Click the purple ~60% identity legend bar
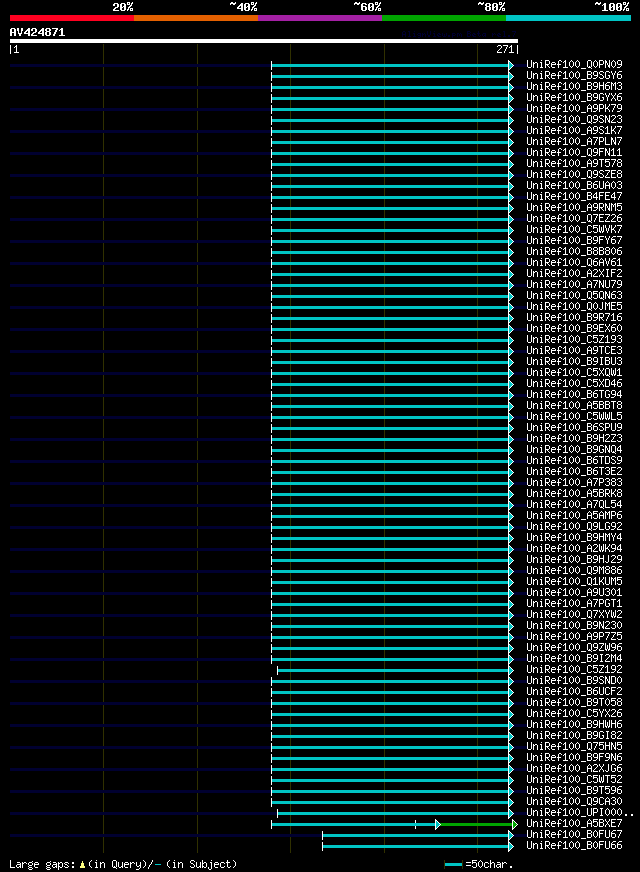Image resolution: width=640 pixels, height=872 pixels. coord(320,18)
